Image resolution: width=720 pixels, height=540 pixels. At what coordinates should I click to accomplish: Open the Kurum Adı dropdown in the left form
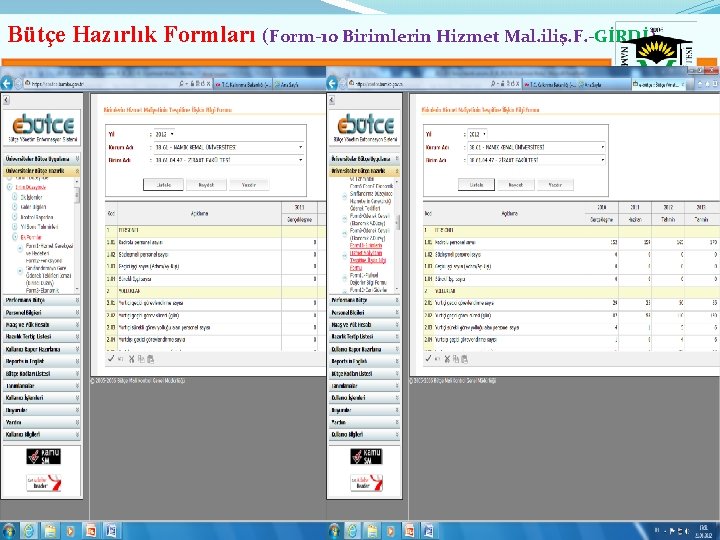click(x=229, y=147)
